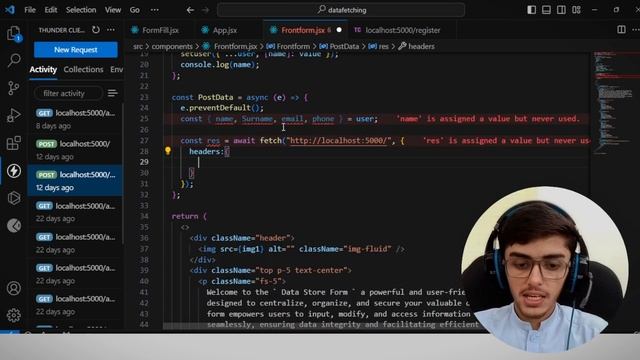Select the Collections tab
The image size is (640, 360).
click(83, 69)
